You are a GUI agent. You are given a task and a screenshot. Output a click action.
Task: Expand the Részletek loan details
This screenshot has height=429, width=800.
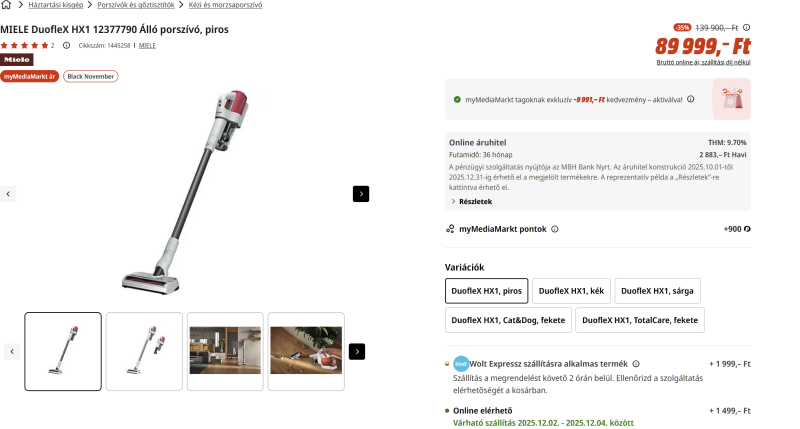471,201
